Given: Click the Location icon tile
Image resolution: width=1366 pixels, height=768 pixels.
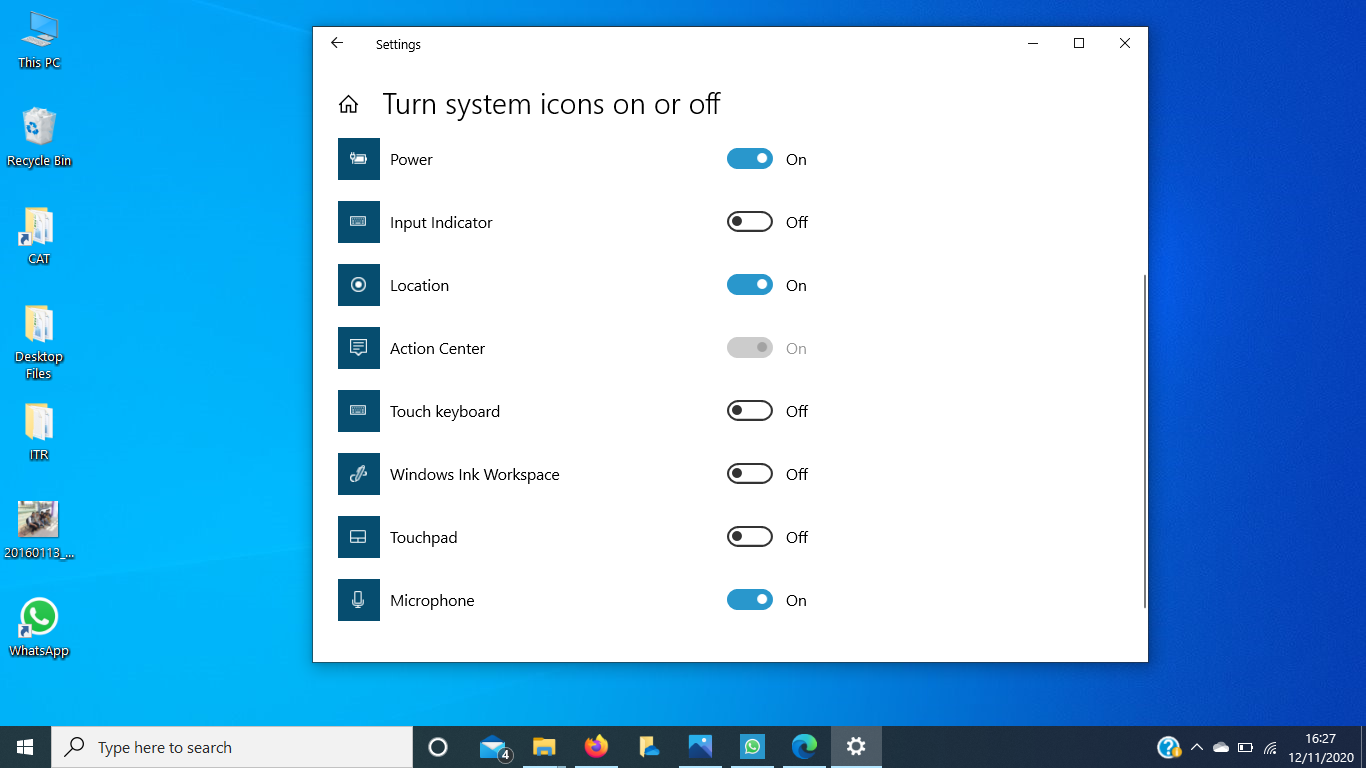Looking at the screenshot, I should (x=359, y=285).
